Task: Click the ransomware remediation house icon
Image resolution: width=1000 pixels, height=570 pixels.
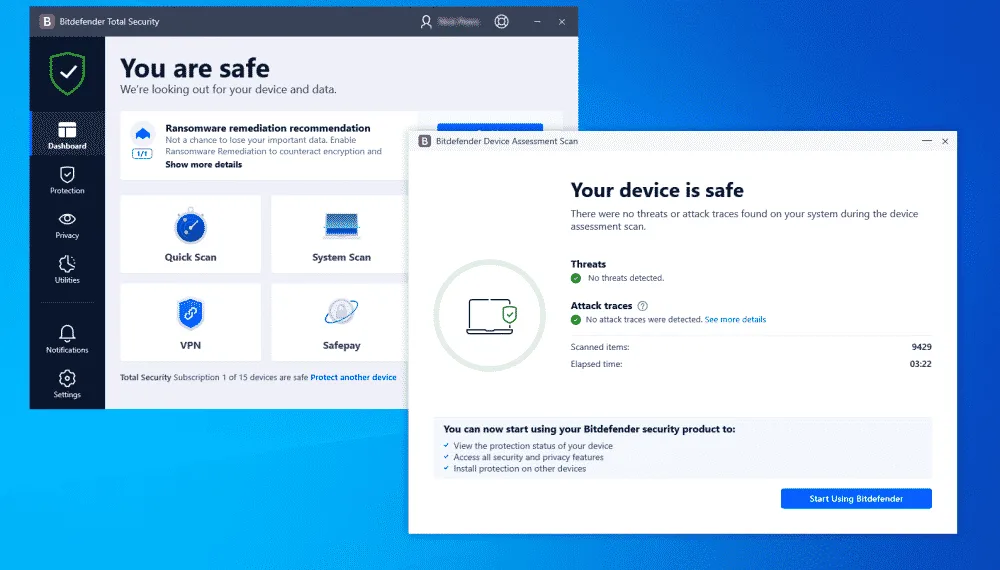Action: click(x=143, y=133)
